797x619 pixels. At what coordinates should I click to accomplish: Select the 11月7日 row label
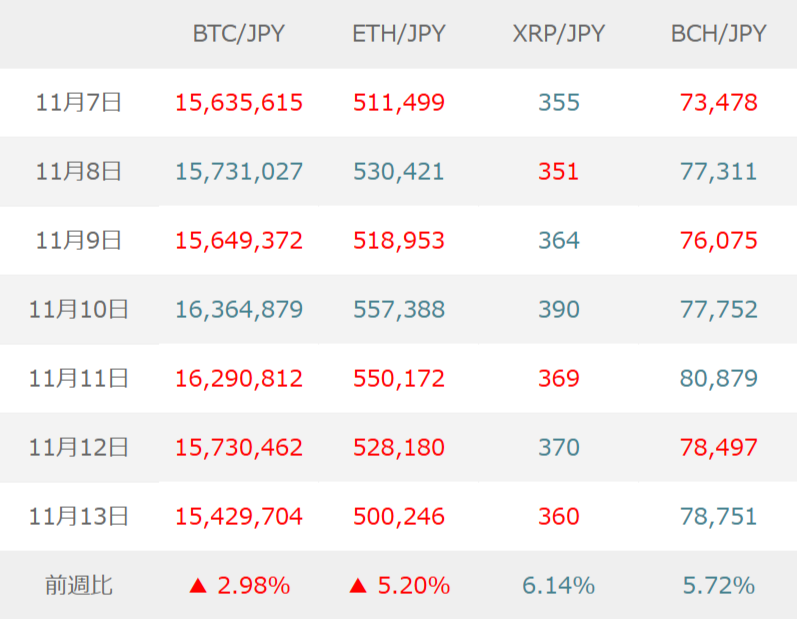(78, 102)
